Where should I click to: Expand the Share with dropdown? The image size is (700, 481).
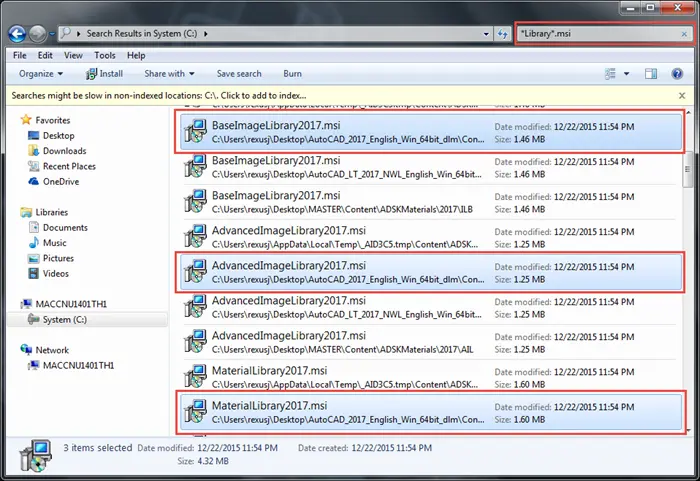pyautogui.click(x=169, y=74)
